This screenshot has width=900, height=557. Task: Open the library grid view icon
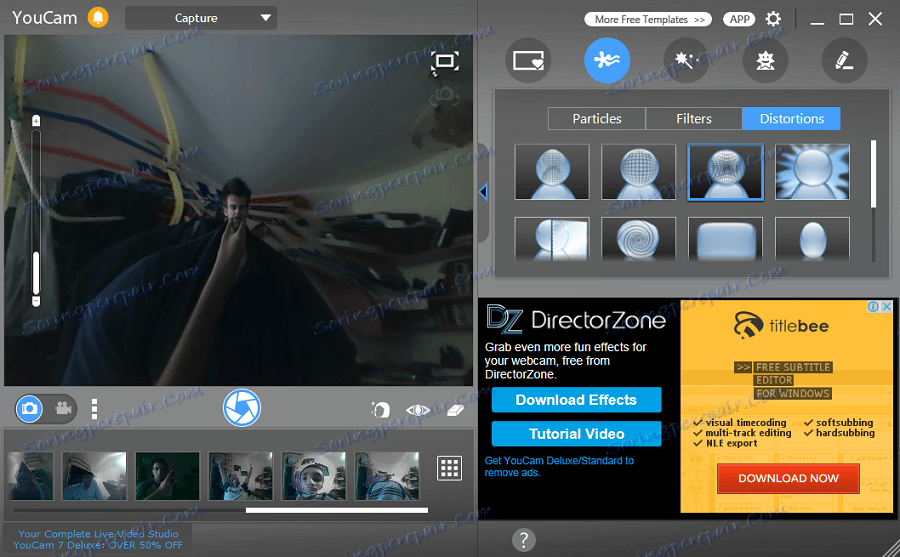click(449, 468)
